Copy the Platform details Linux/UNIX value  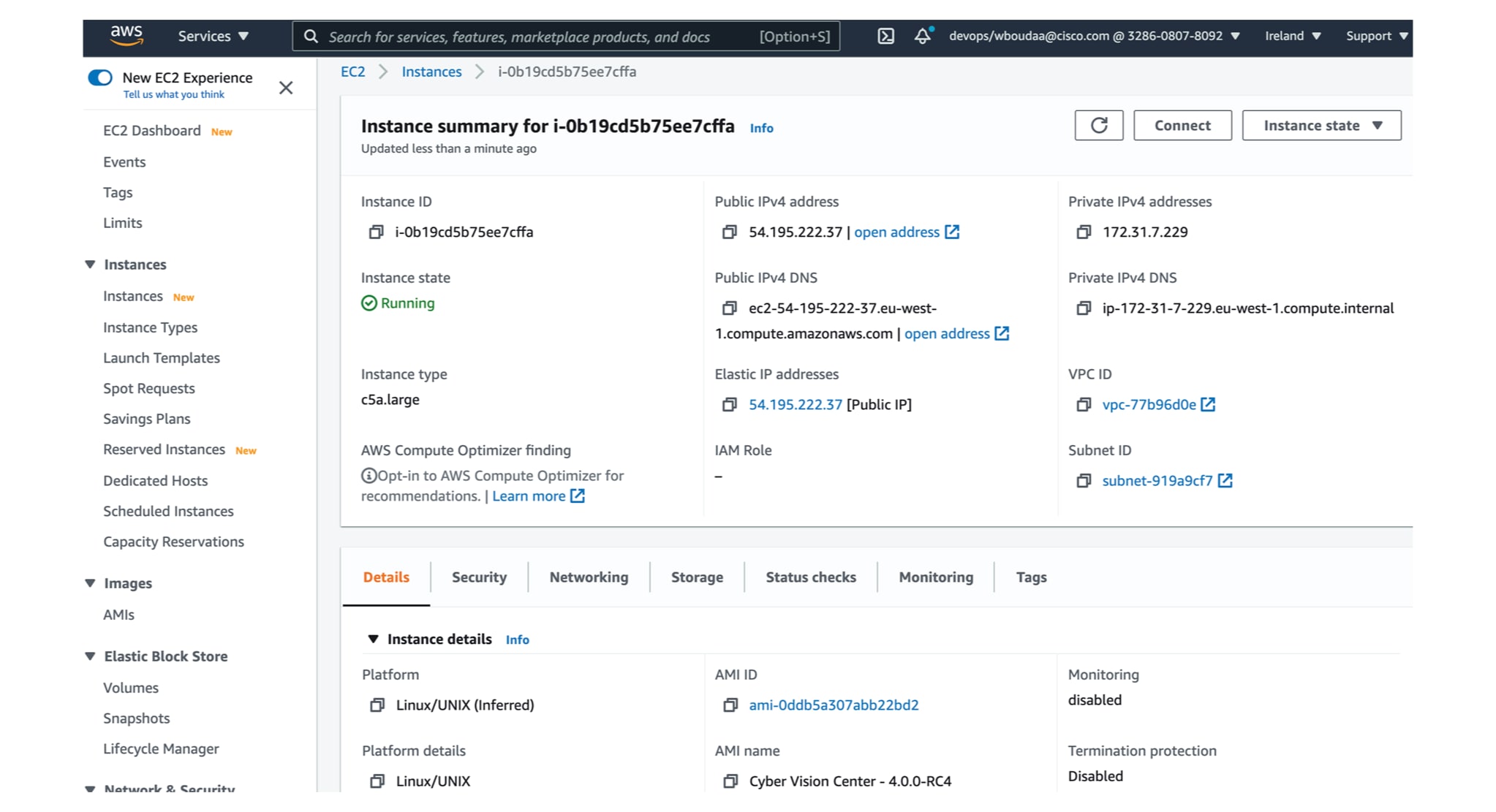pos(377,781)
